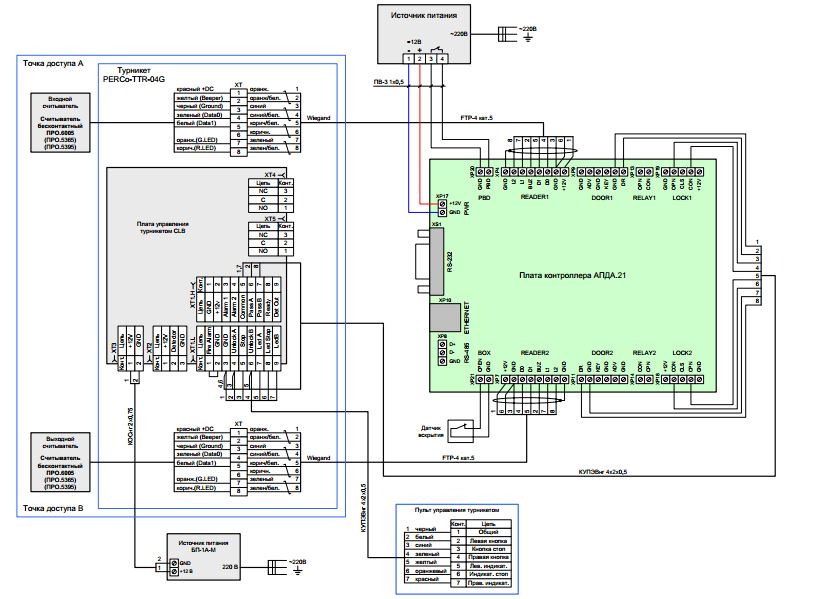
Task: Click the Источник питания БП-1А-М block
Action: pyautogui.click(x=203, y=557)
